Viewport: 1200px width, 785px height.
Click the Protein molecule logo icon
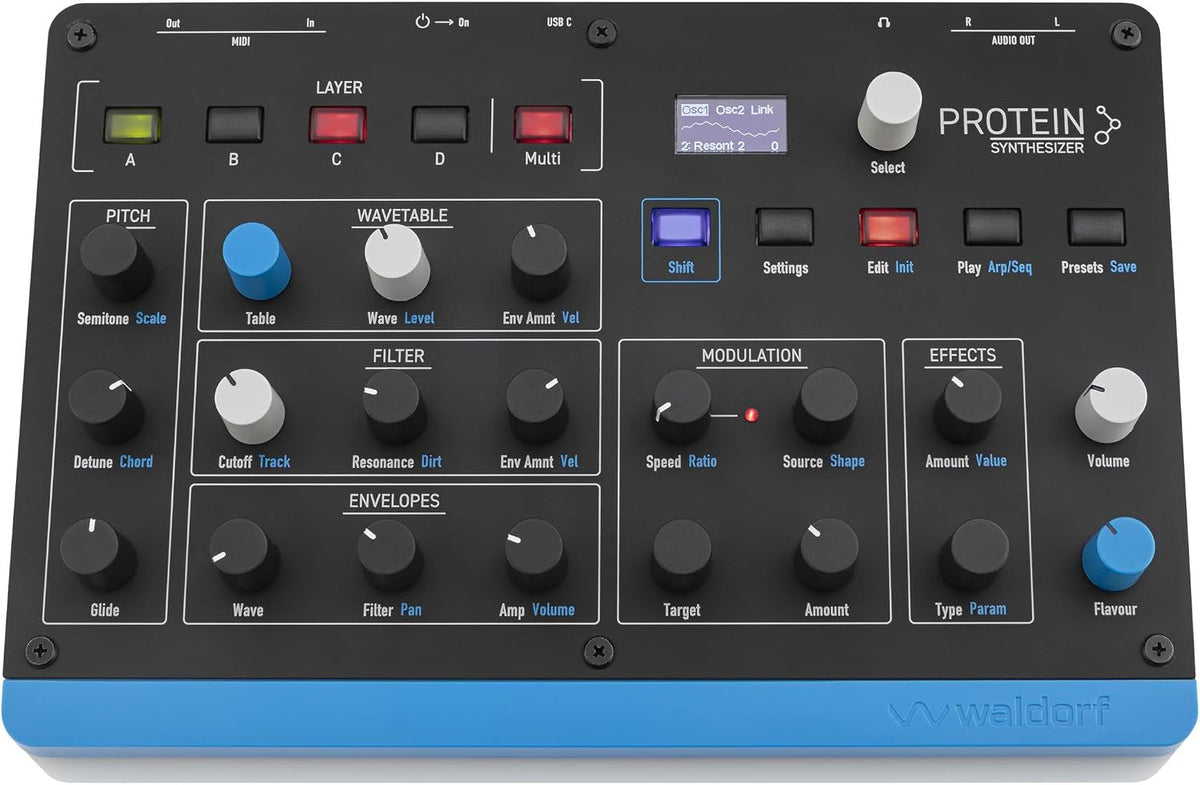(x=1108, y=126)
